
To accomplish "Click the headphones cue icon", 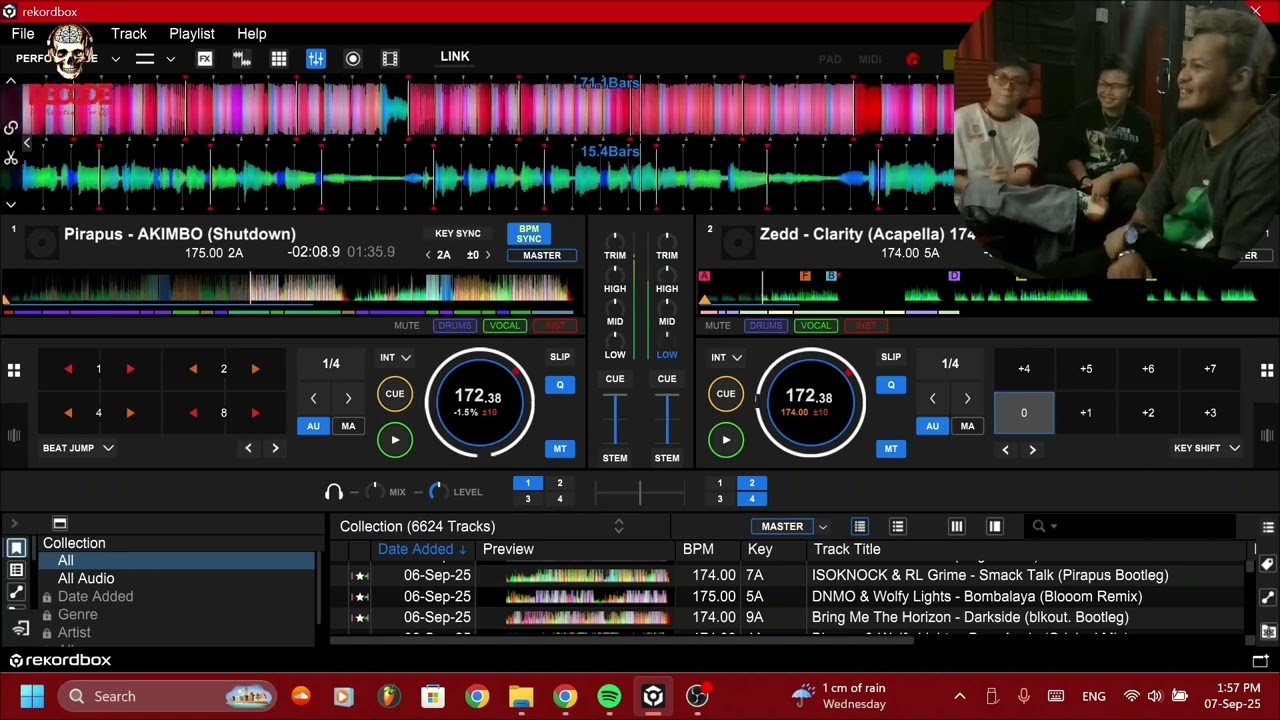I will (x=334, y=492).
